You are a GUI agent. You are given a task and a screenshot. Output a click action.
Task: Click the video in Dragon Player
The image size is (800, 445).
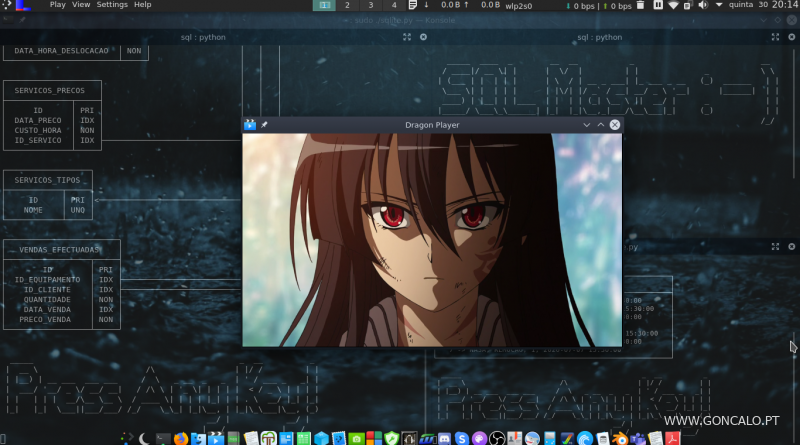tap(431, 240)
